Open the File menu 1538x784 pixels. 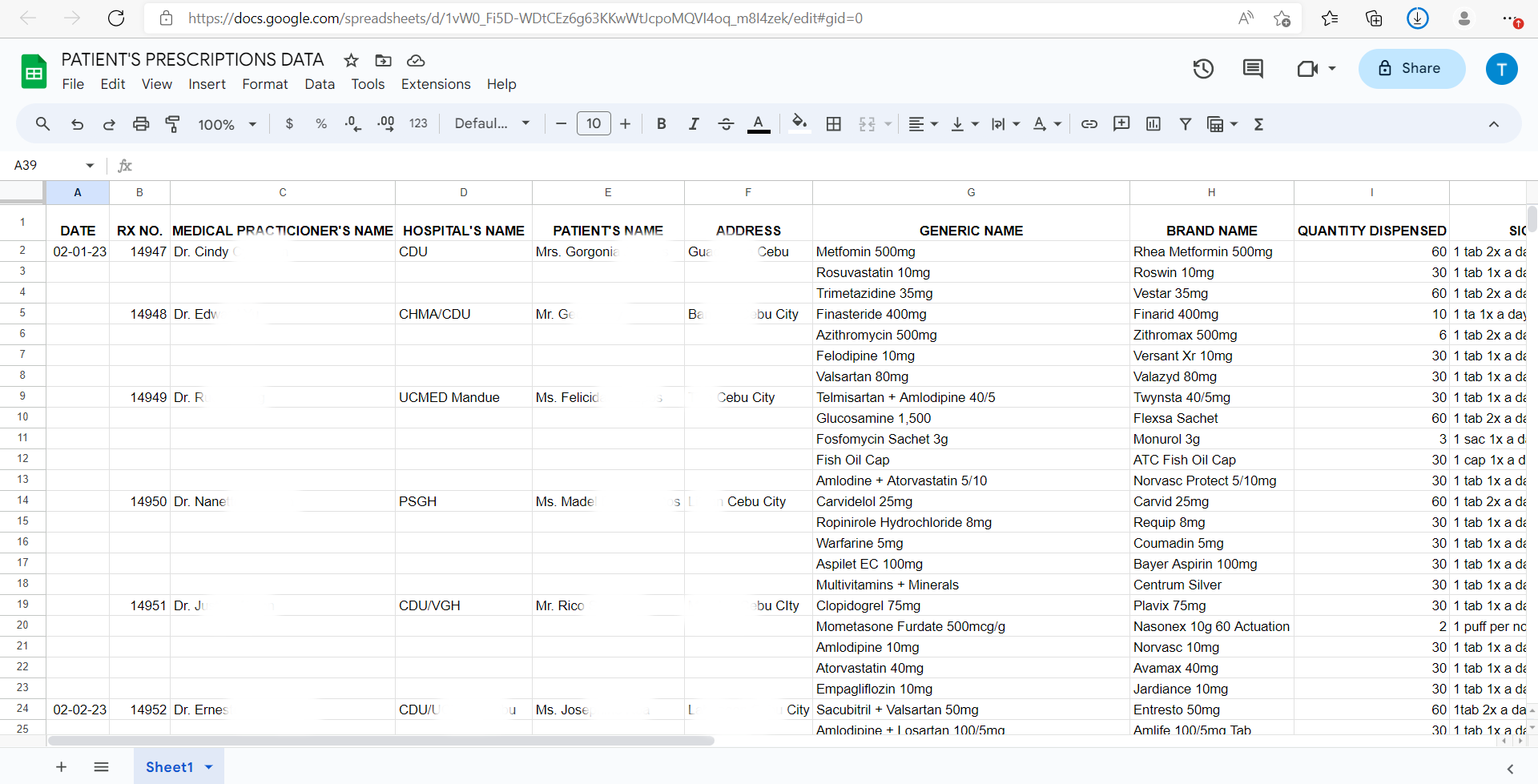coord(73,84)
